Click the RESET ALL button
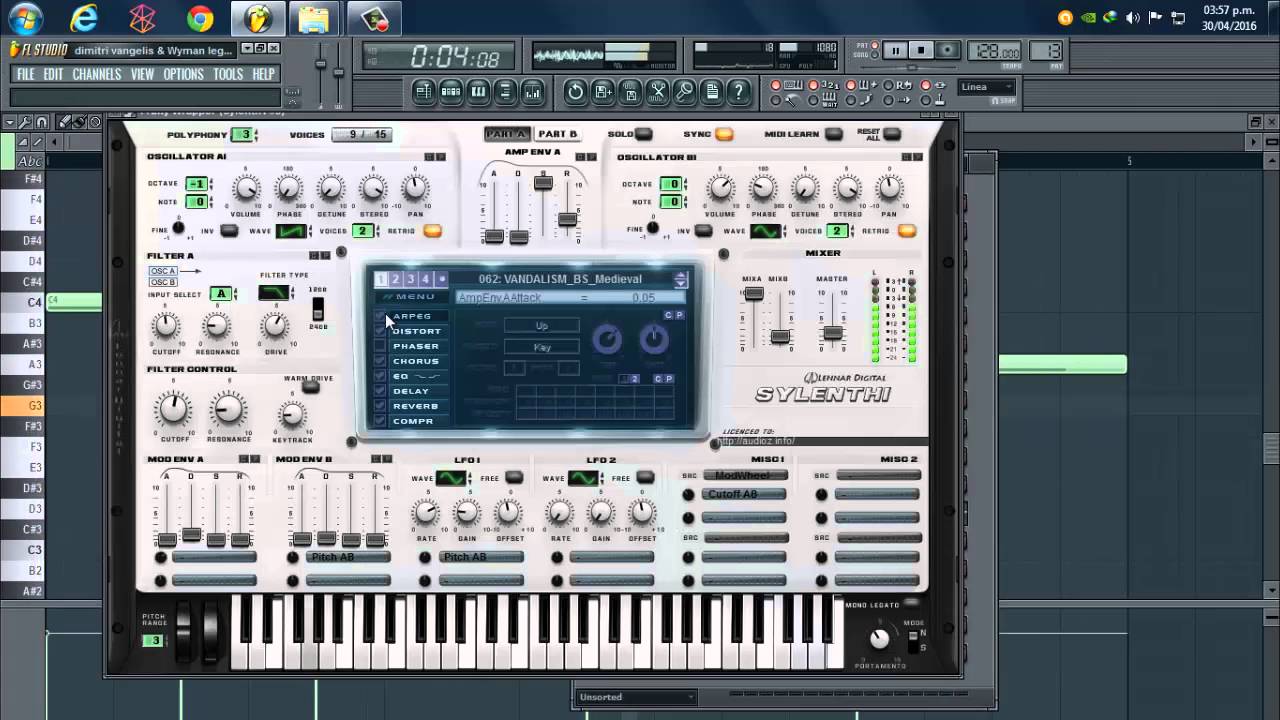The height and width of the screenshot is (720, 1280). pos(892,134)
